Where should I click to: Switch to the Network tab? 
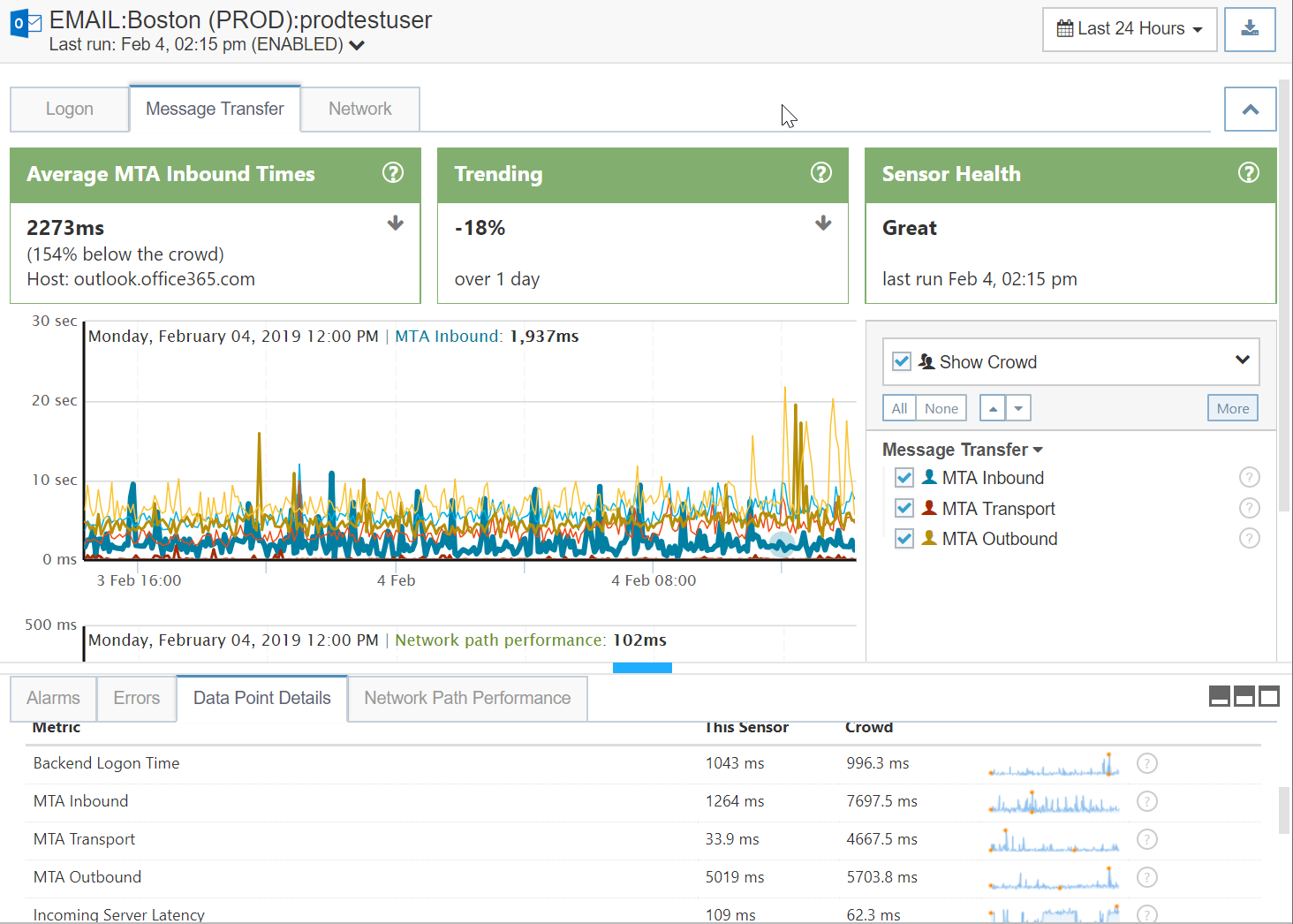pyautogui.click(x=360, y=109)
